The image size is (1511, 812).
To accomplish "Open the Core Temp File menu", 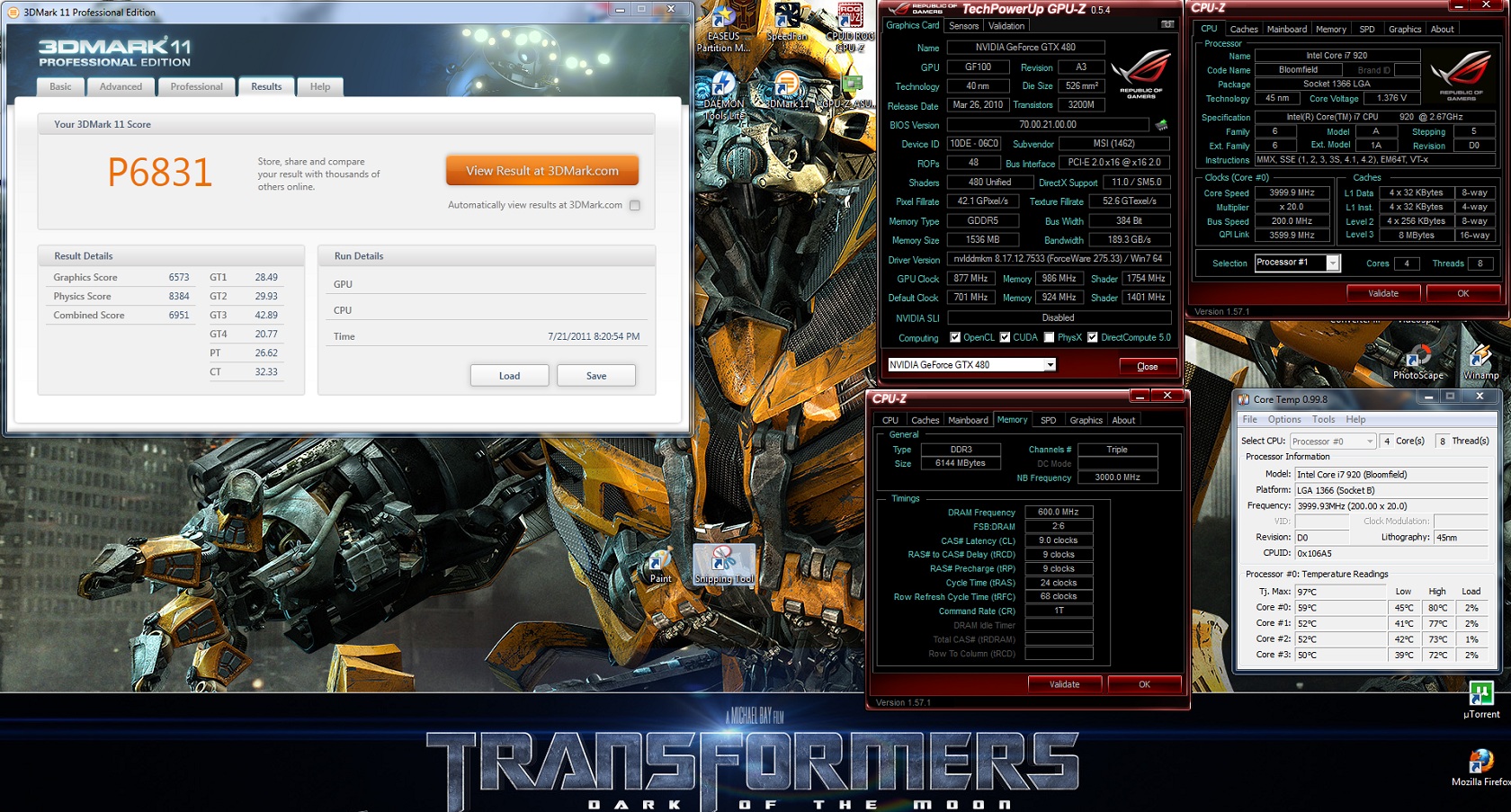I will tap(1250, 420).
